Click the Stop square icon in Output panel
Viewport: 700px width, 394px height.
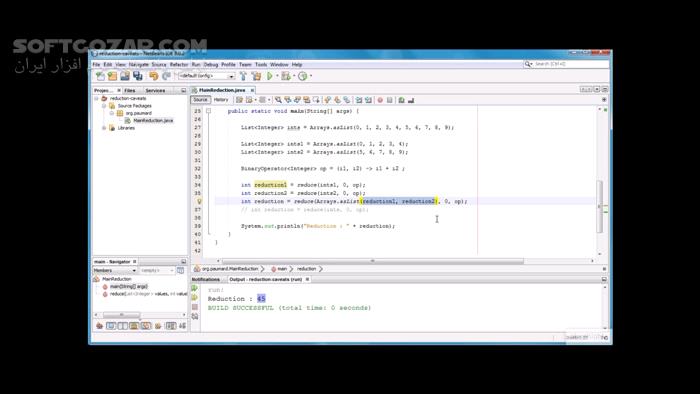(195, 307)
